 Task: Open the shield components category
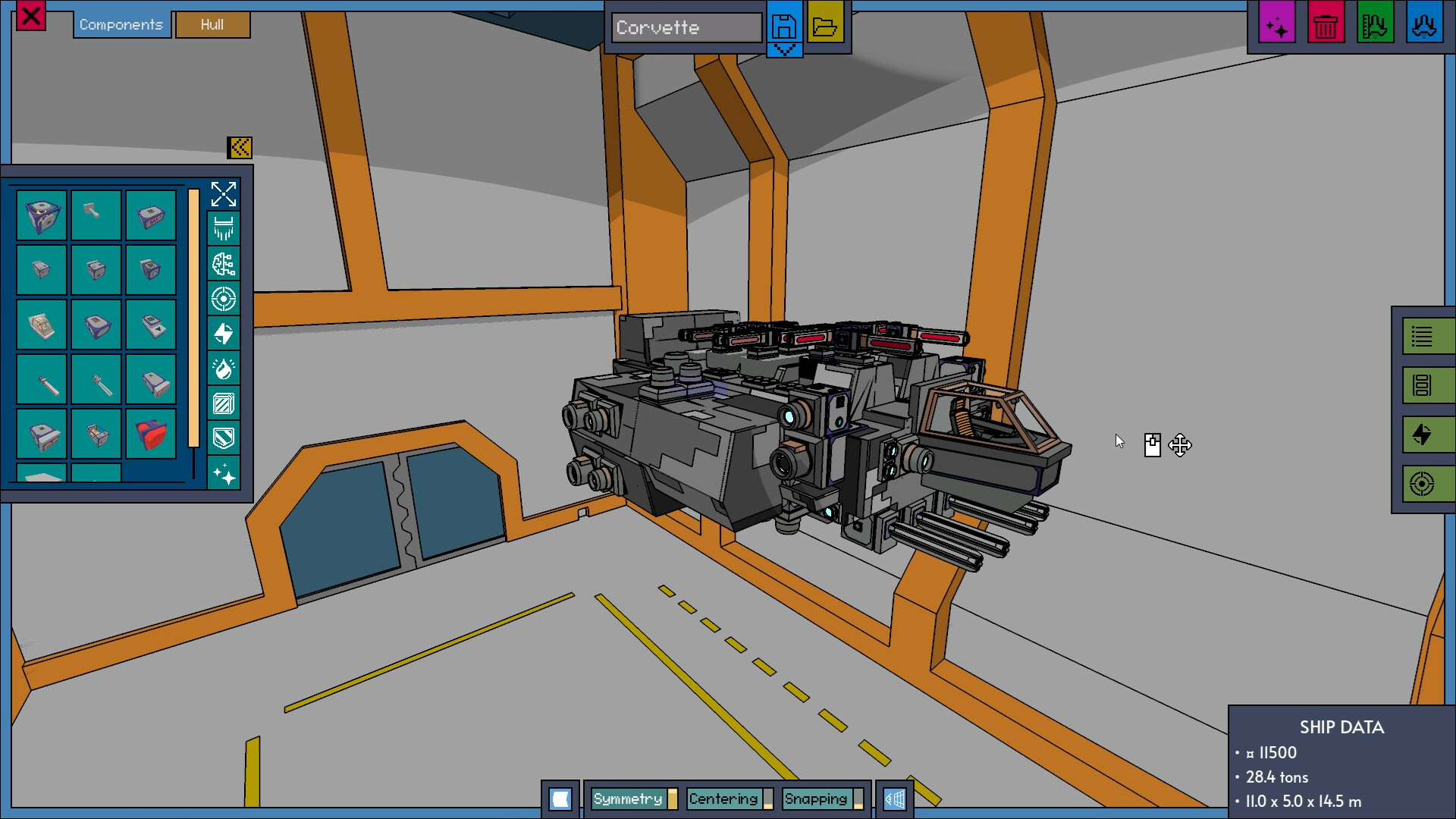[x=224, y=438]
